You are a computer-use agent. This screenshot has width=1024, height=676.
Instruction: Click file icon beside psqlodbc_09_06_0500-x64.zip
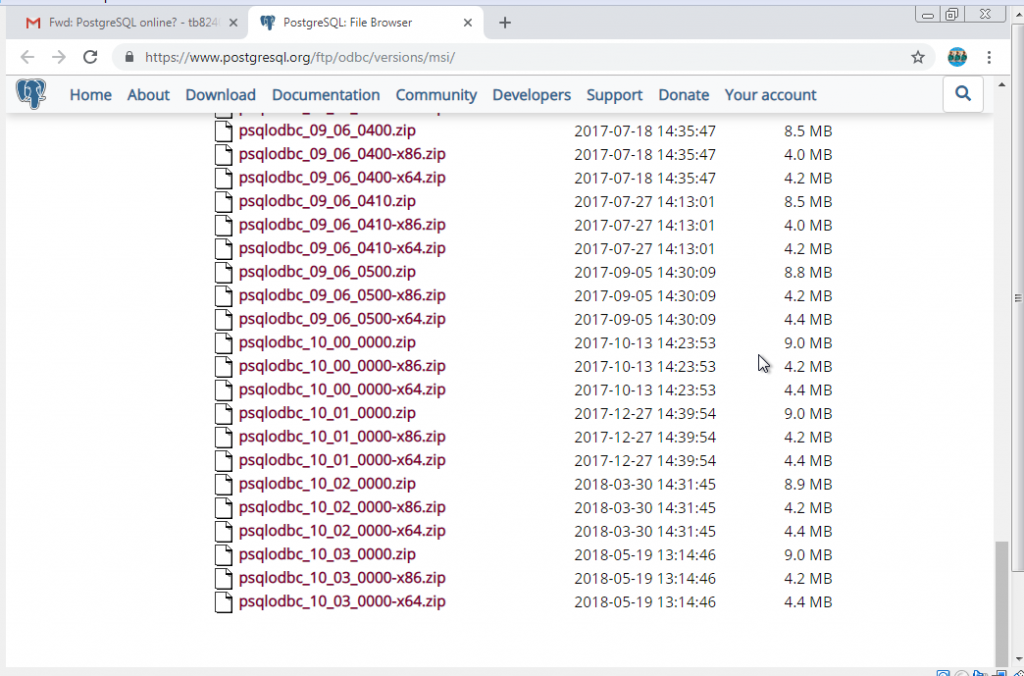click(x=223, y=319)
